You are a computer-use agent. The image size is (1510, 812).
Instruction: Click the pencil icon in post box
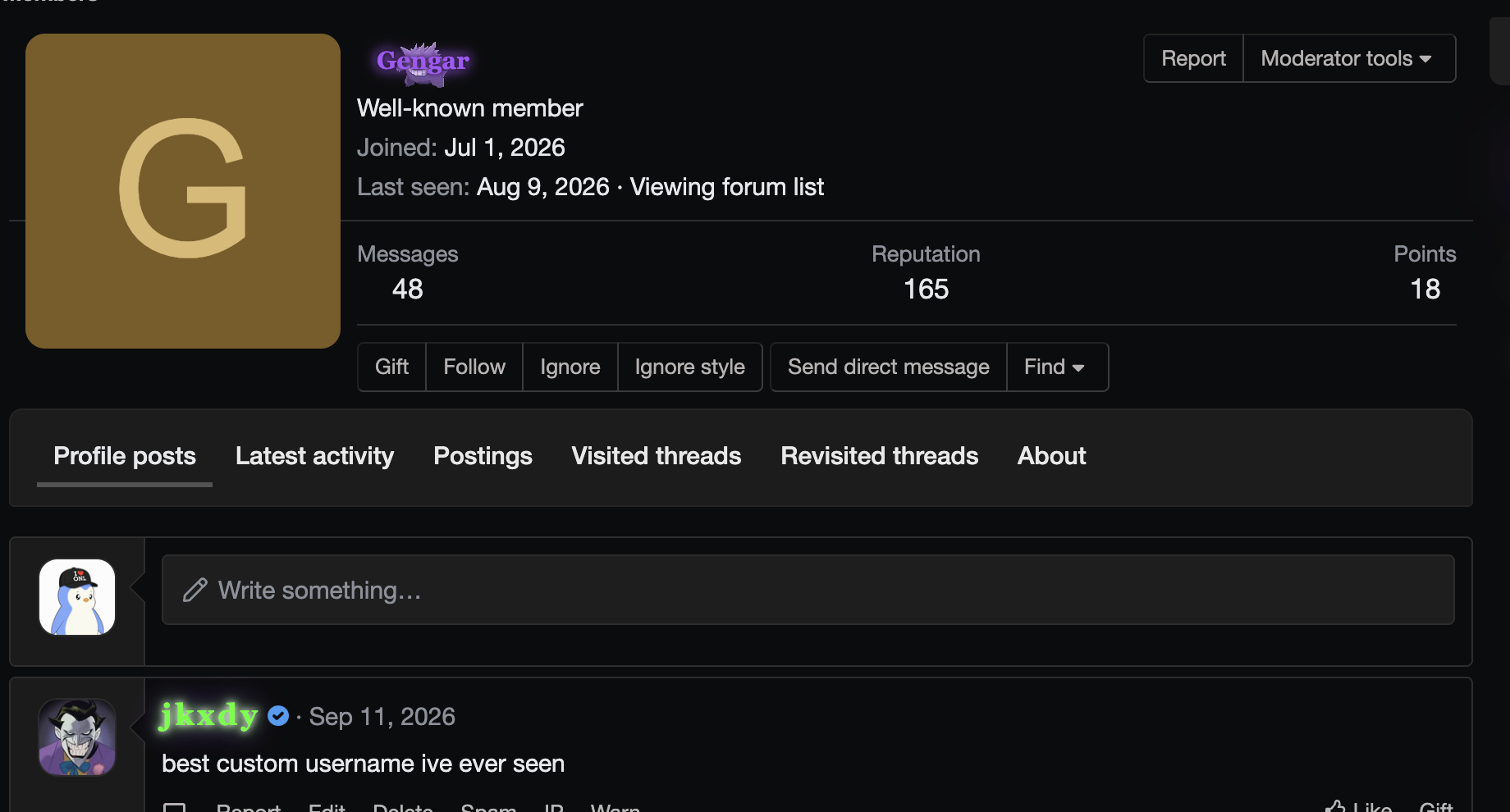point(194,591)
